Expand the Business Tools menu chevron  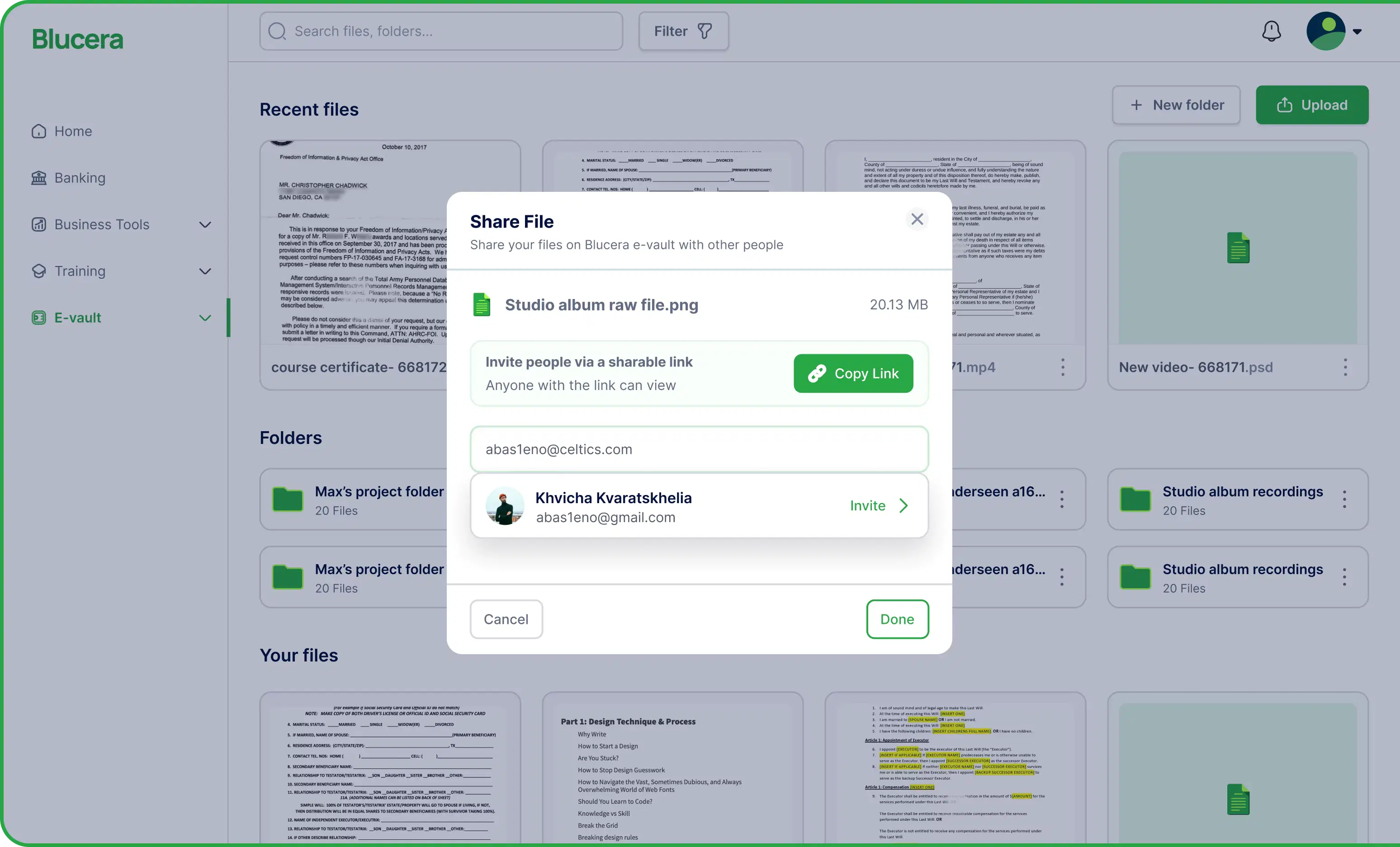pos(205,224)
